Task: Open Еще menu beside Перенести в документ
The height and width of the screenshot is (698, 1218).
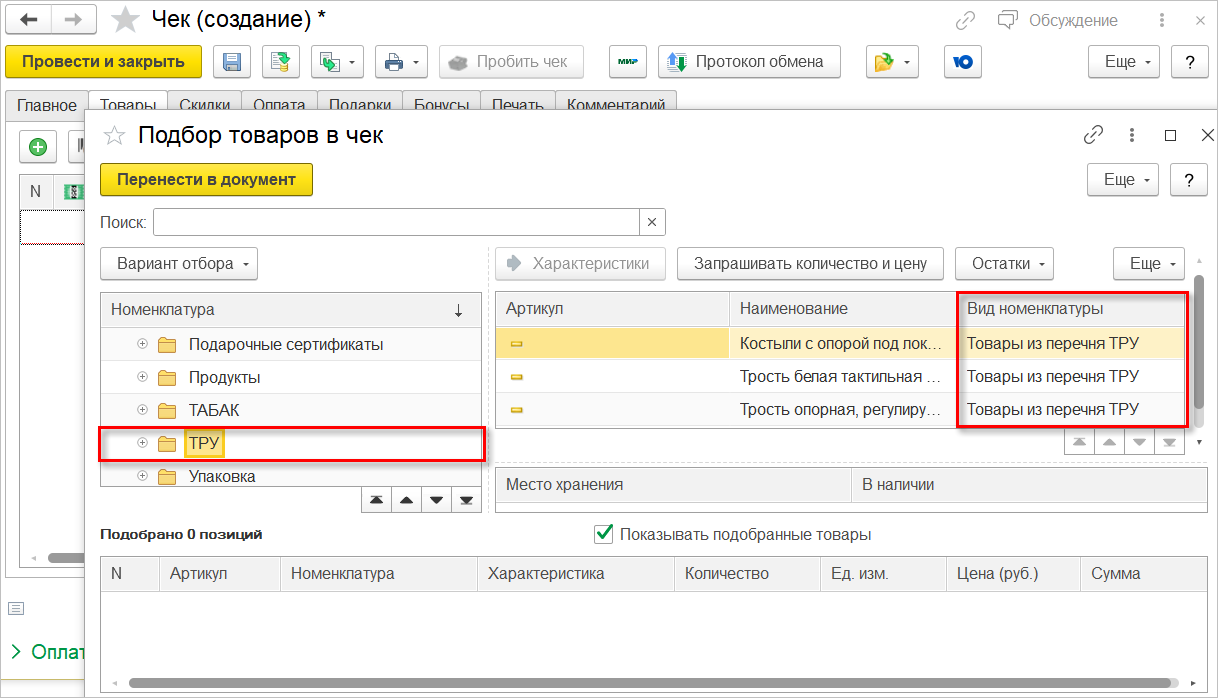Action: (1123, 180)
